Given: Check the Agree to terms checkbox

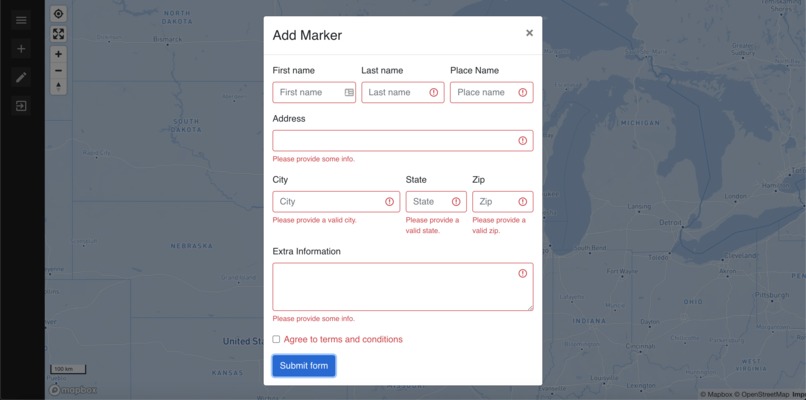Looking at the screenshot, I should (276, 339).
